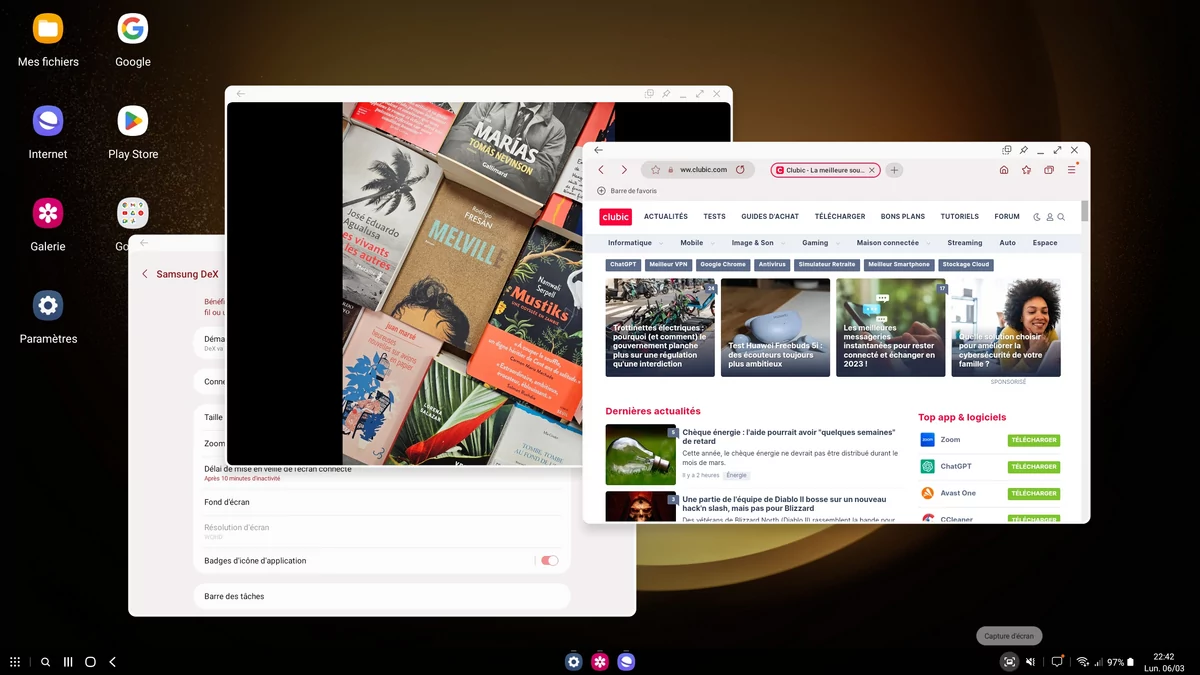Click the taskbar back arrow
The height and width of the screenshot is (675, 1200).
tap(113, 662)
